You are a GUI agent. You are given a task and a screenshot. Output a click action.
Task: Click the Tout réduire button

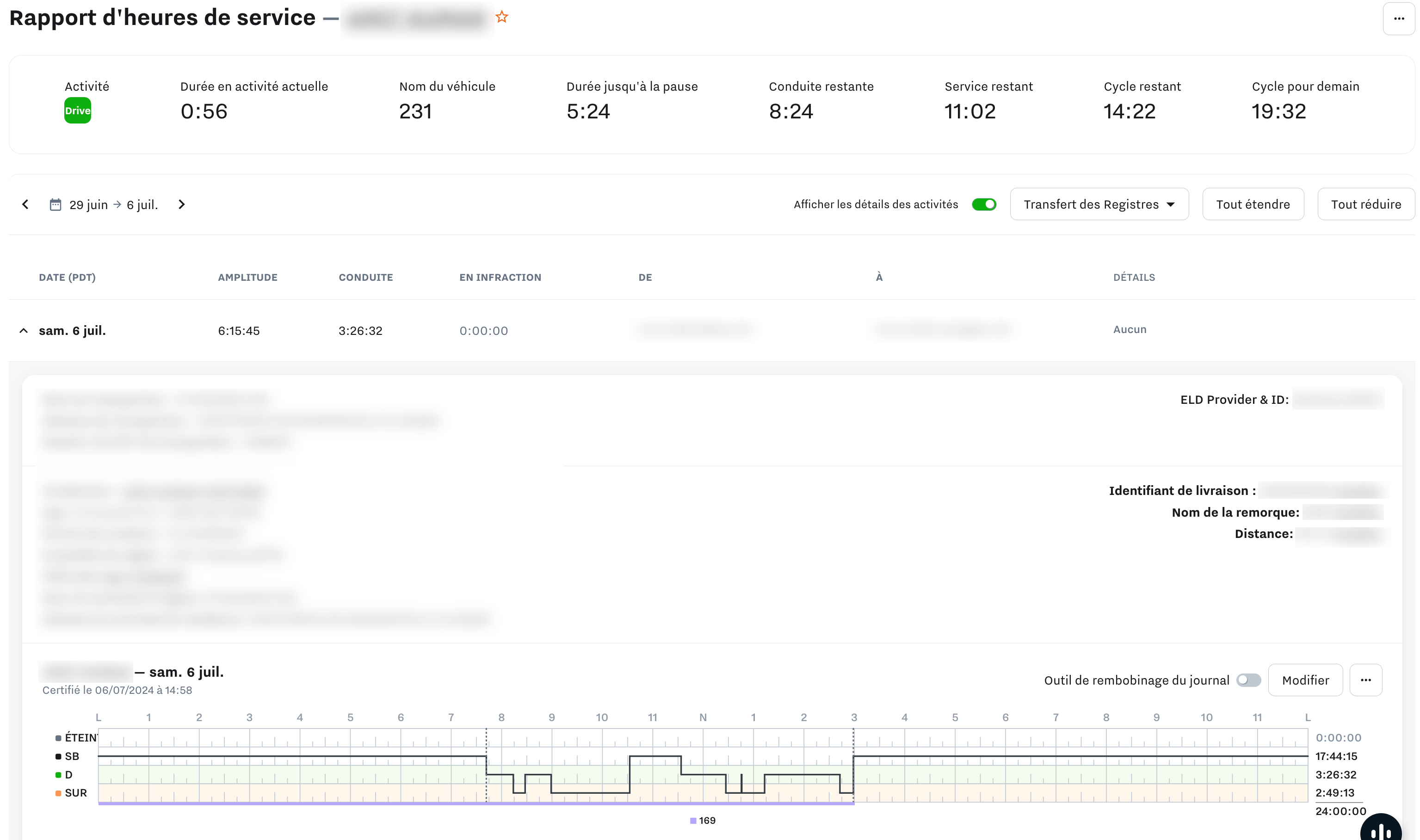coord(1366,204)
